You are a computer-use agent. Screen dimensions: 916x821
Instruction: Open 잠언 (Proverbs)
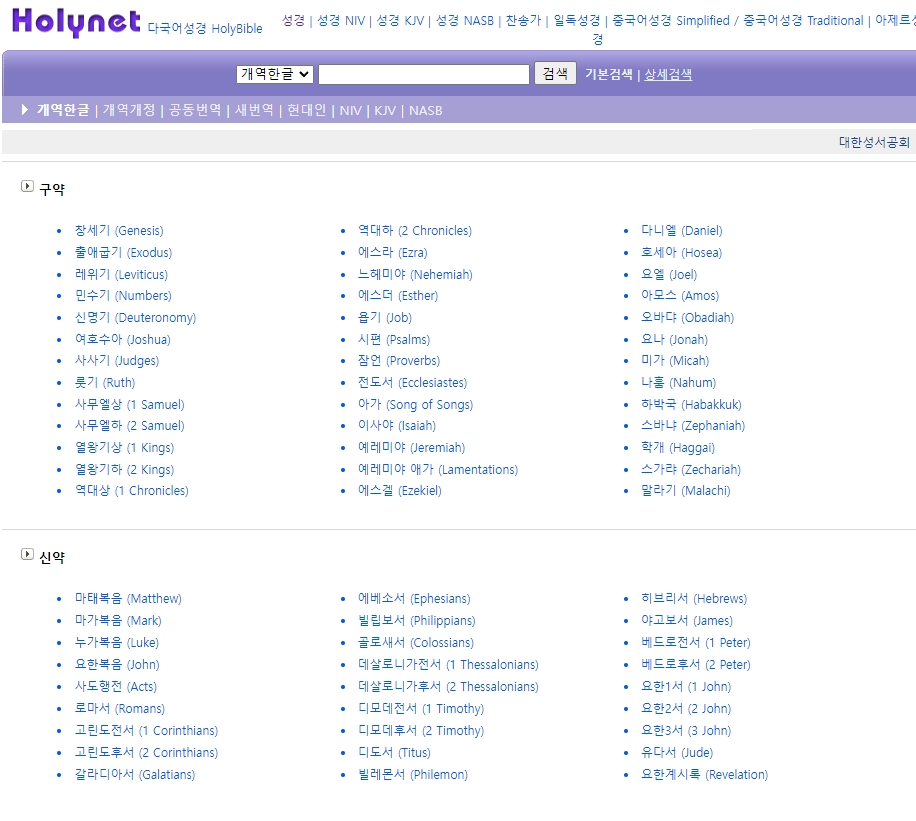399,361
